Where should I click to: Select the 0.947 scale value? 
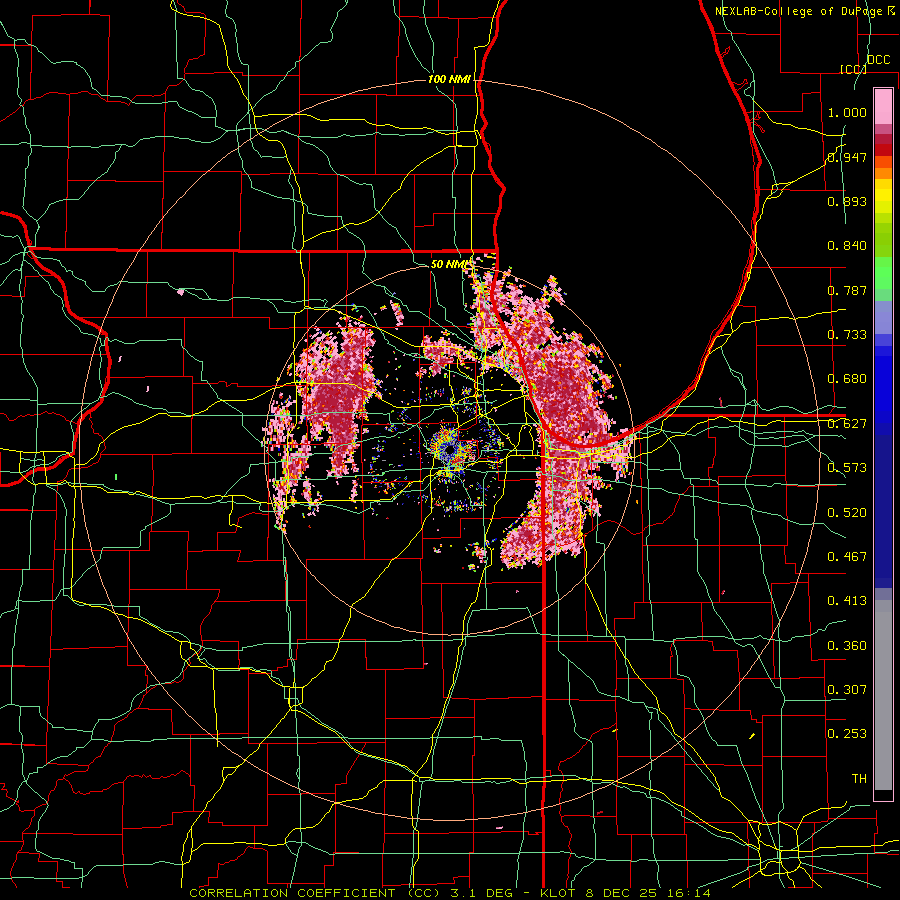click(847, 157)
